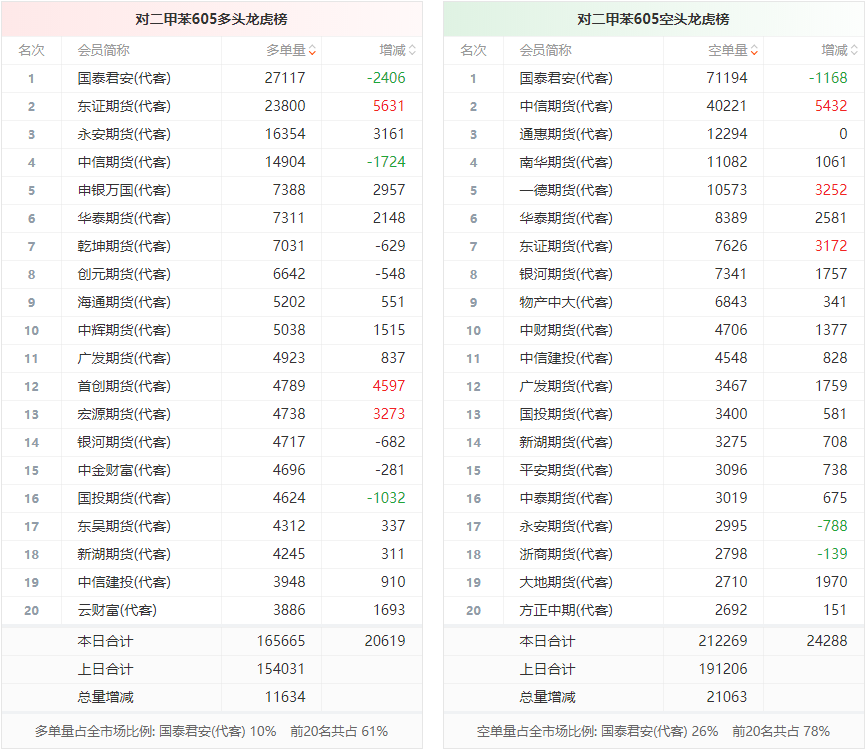Click 首创期货(代客) member name
This screenshot has width=868, height=753.
point(124,386)
